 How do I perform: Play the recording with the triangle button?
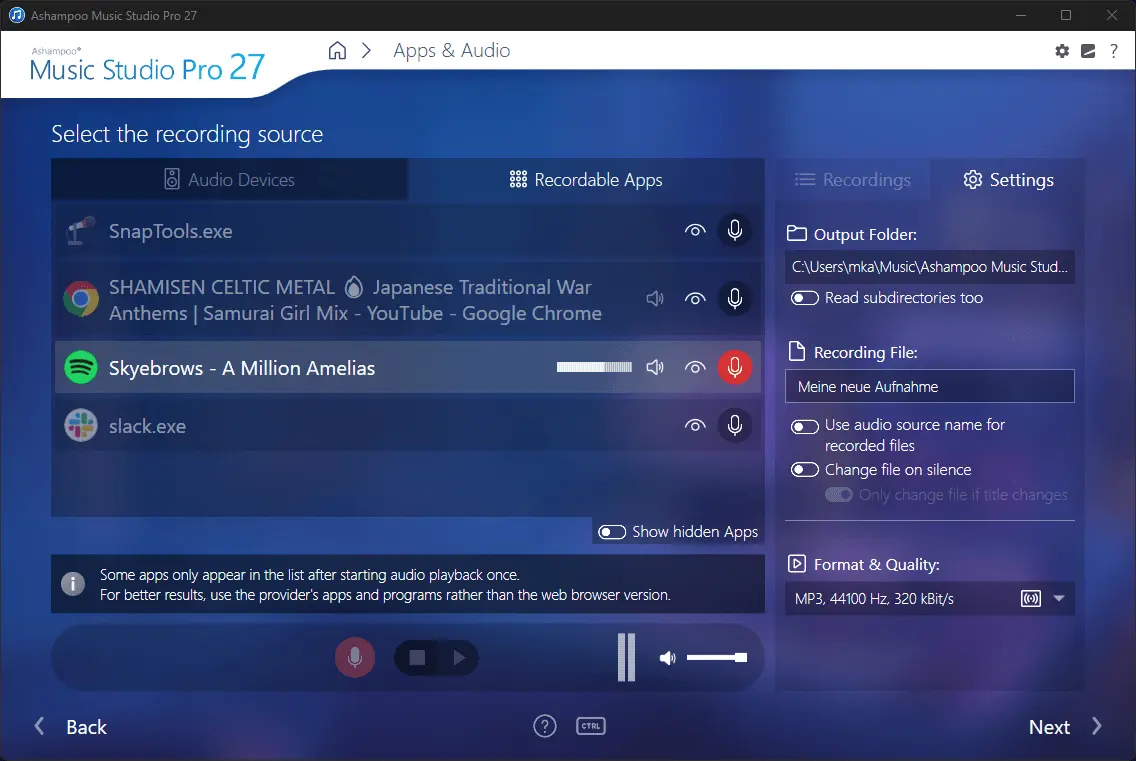click(x=459, y=657)
